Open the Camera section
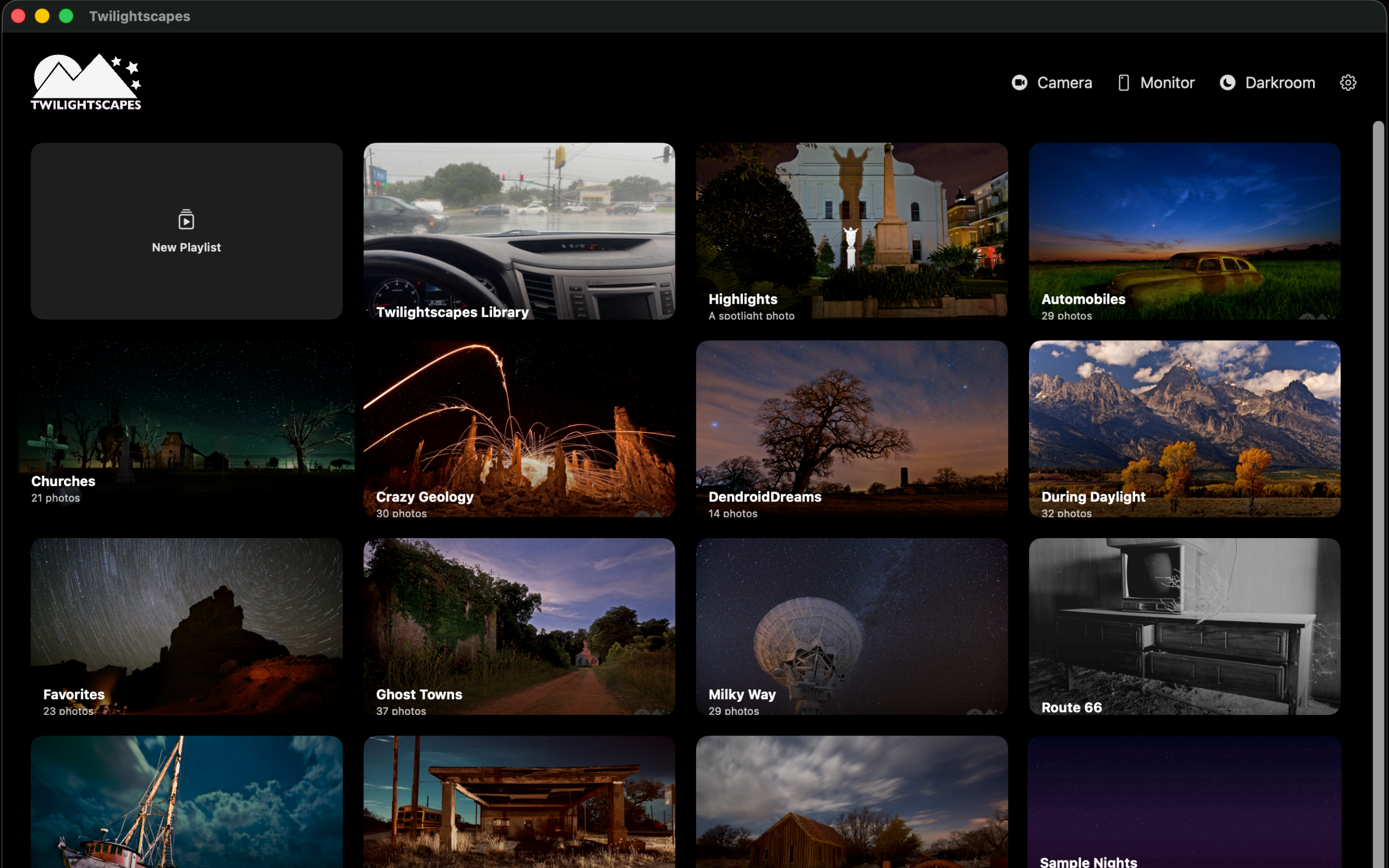This screenshot has height=868, width=1389. pyautogui.click(x=1052, y=82)
